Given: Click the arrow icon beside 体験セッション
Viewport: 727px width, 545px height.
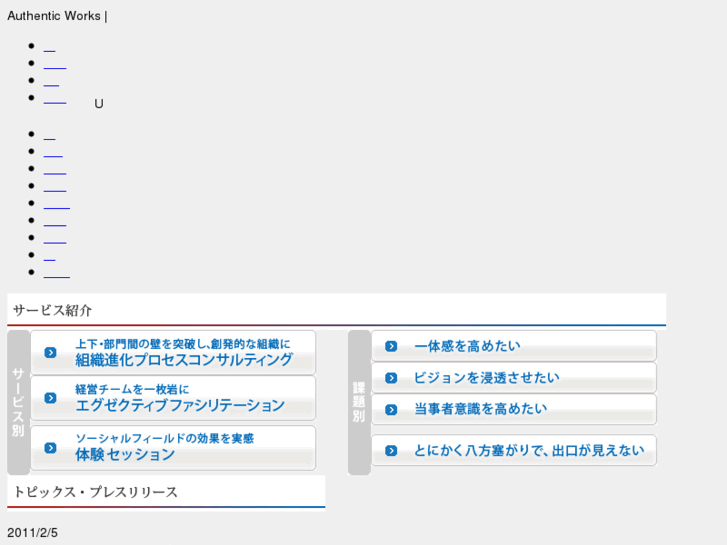Looking at the screenshot, I should pos(50,448).
